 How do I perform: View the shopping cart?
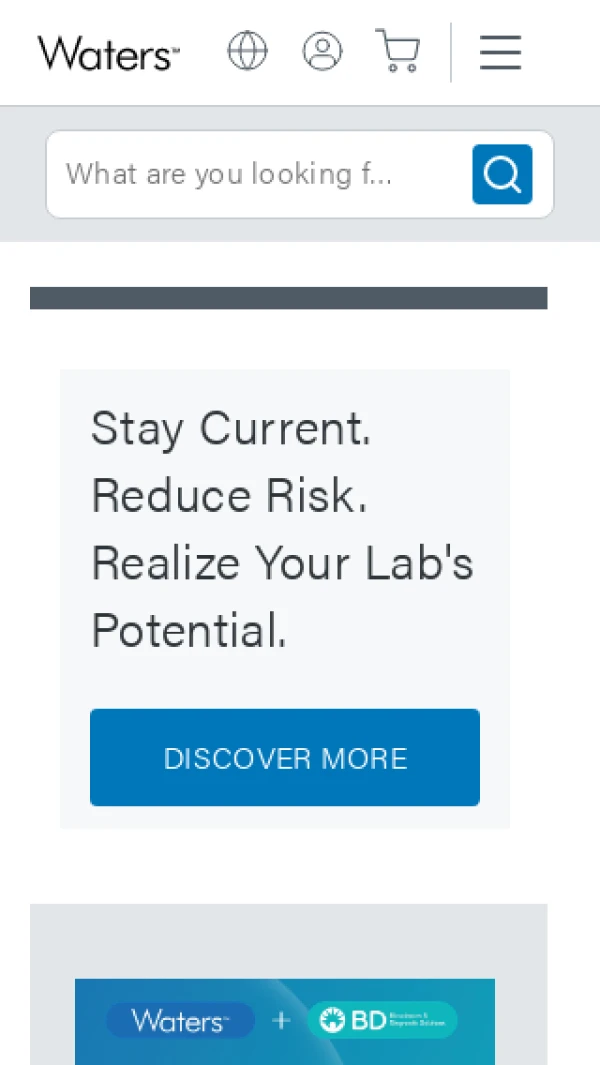398,51
